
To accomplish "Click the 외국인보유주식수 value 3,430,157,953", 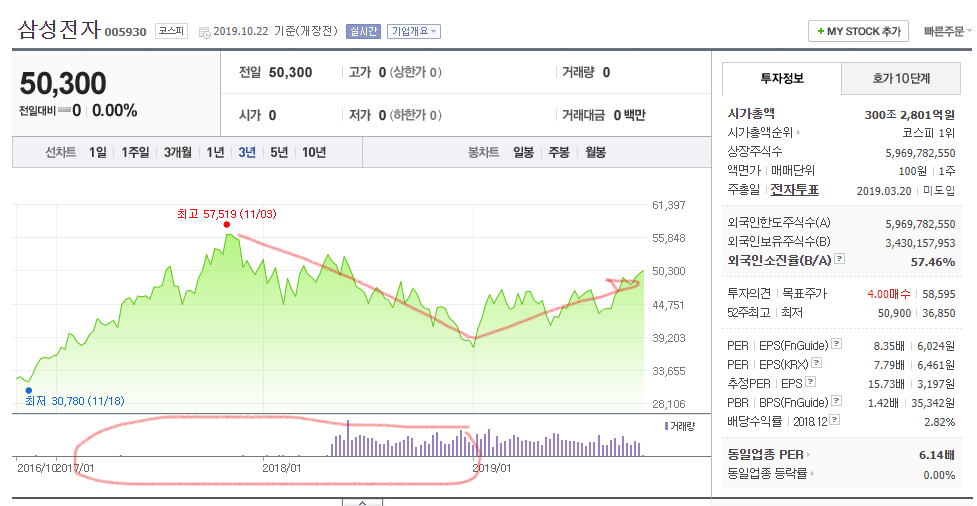I will point(920,242).
